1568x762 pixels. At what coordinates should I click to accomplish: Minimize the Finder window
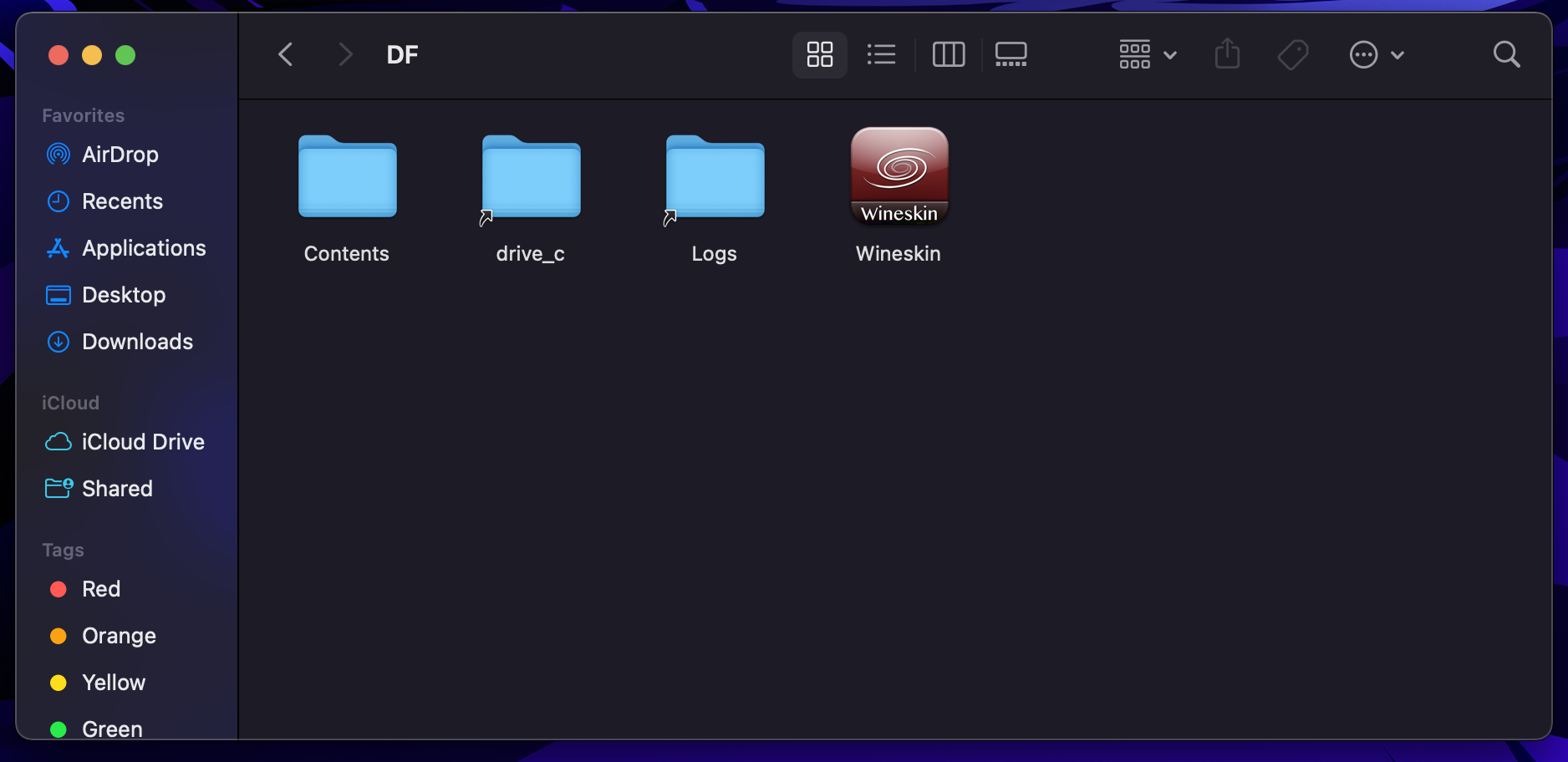(92, 55)
